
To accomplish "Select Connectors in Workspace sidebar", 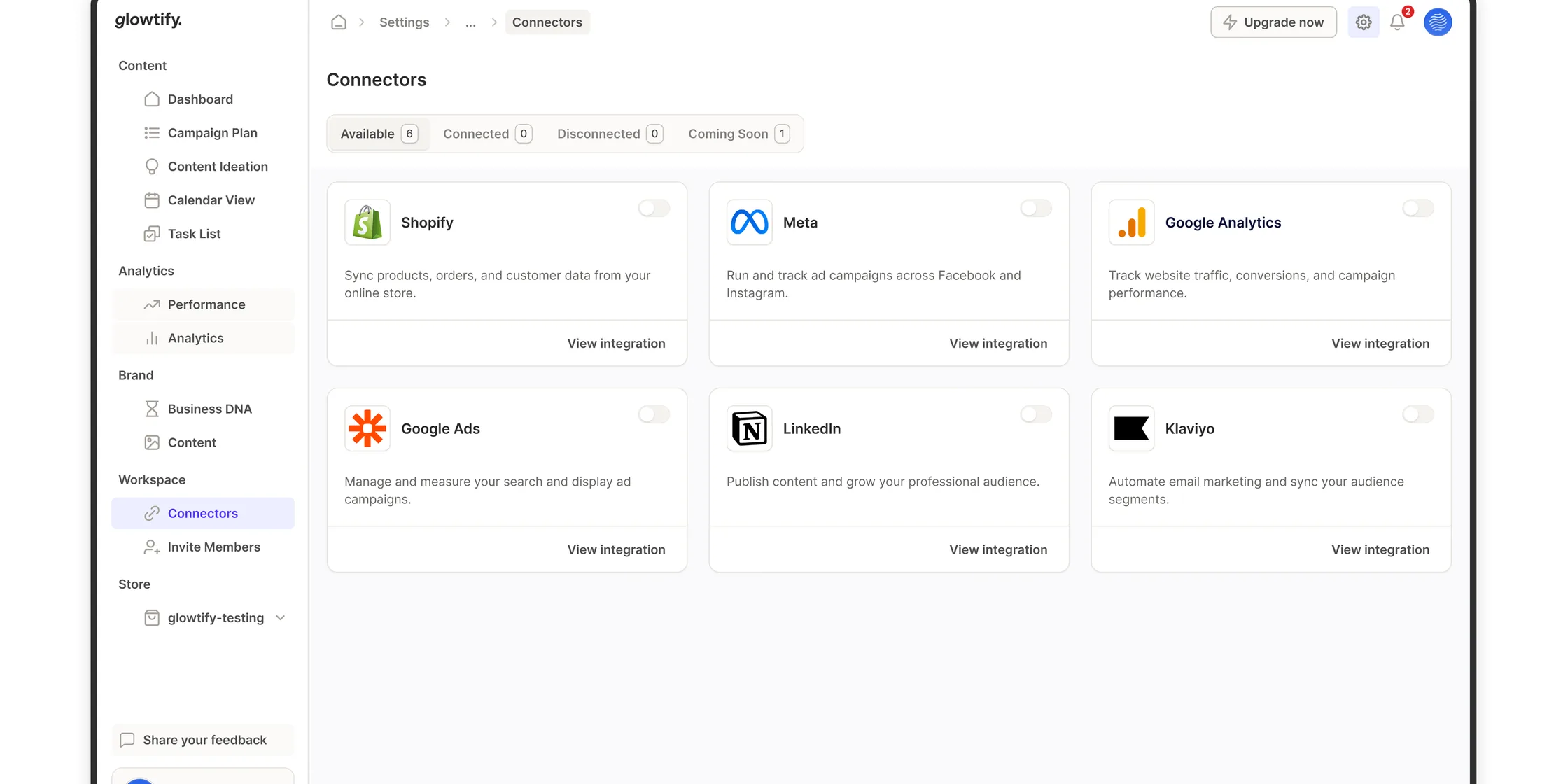I will pyautogui.click(x=203, y=514).
